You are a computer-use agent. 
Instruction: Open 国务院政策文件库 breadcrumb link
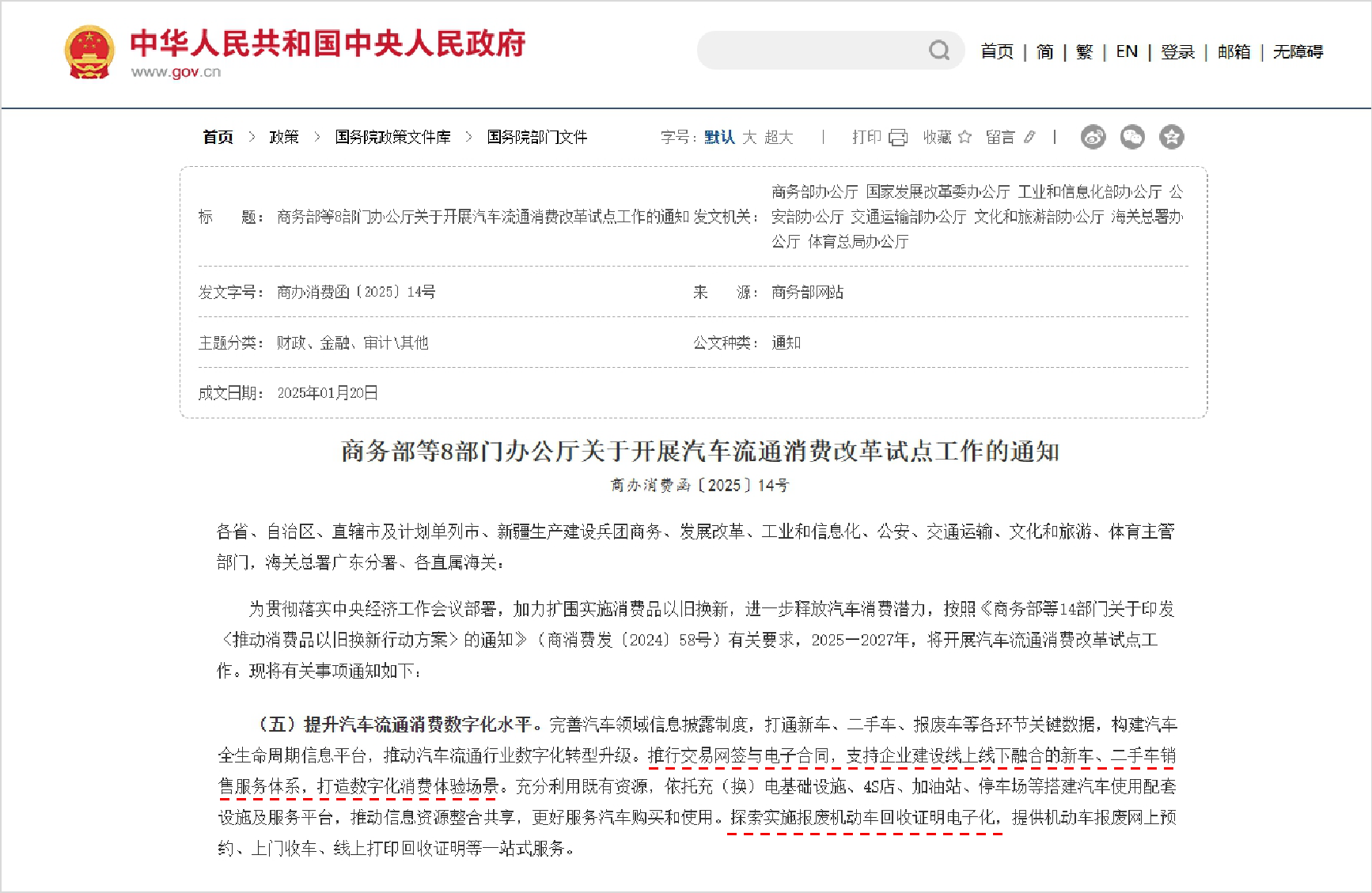click(392, 137)
